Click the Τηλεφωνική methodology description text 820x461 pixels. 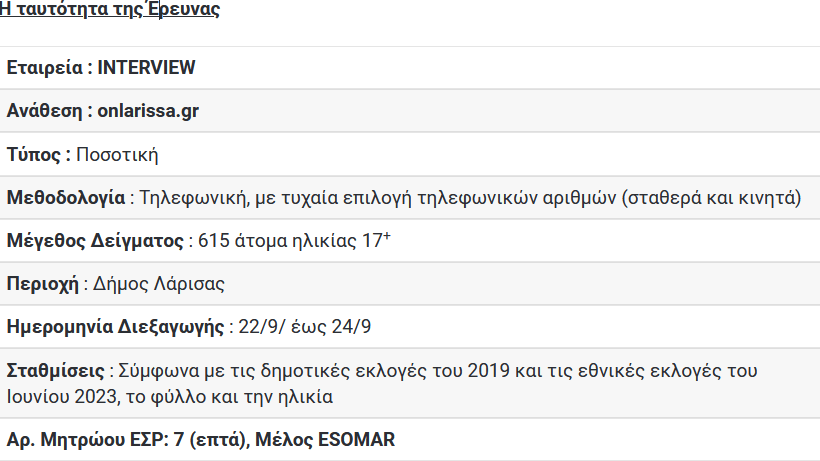[470, 198]
